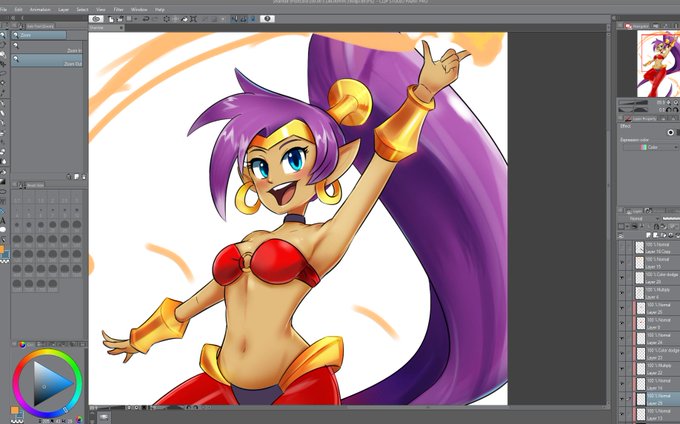Open the Filter menu
The image size is (680, 424).
coord(118,9)
